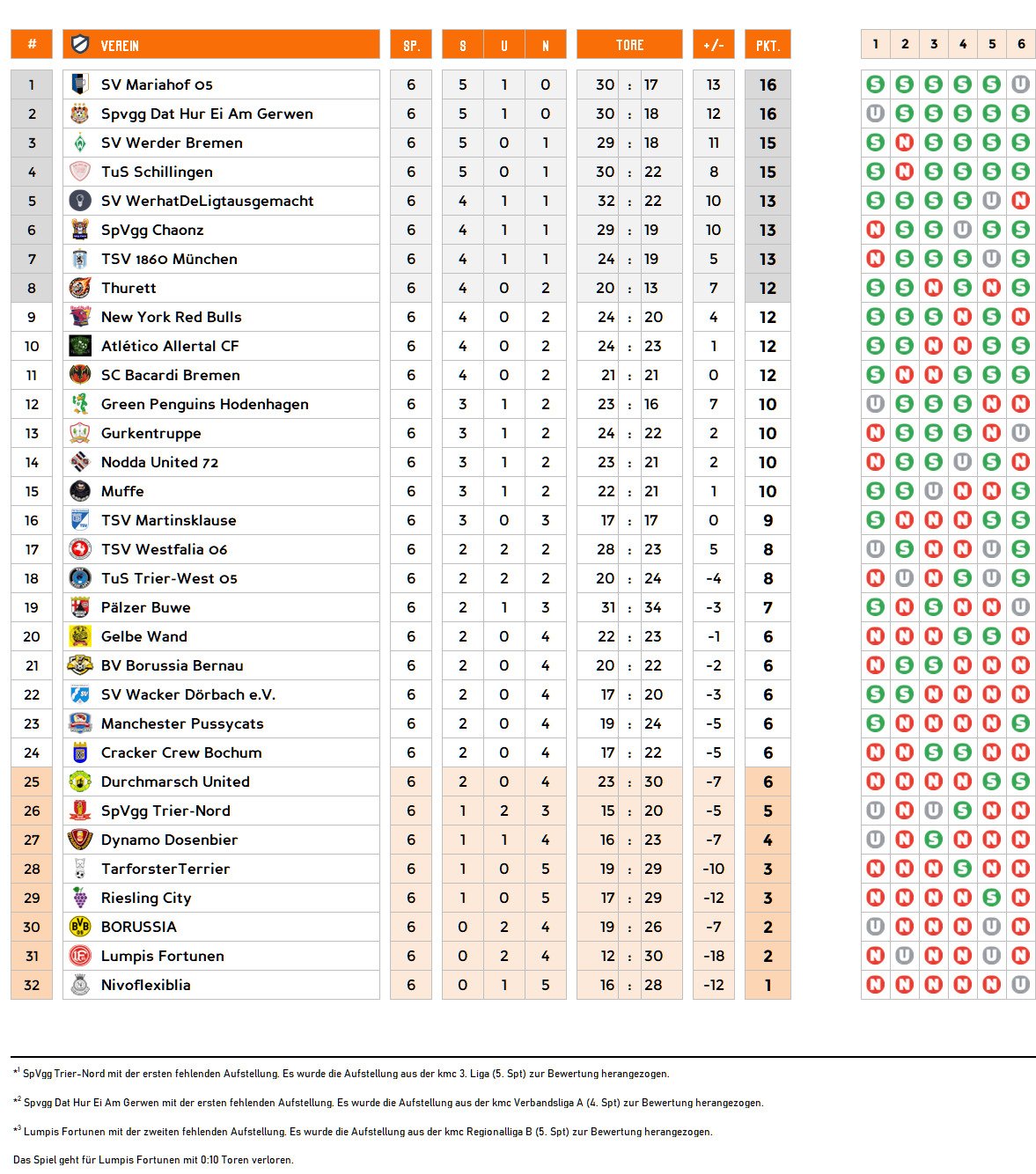Screen dimensions: 1036x1174
Task: Click the TSV 1860 München logo
Action: click(x=80, y=259)
